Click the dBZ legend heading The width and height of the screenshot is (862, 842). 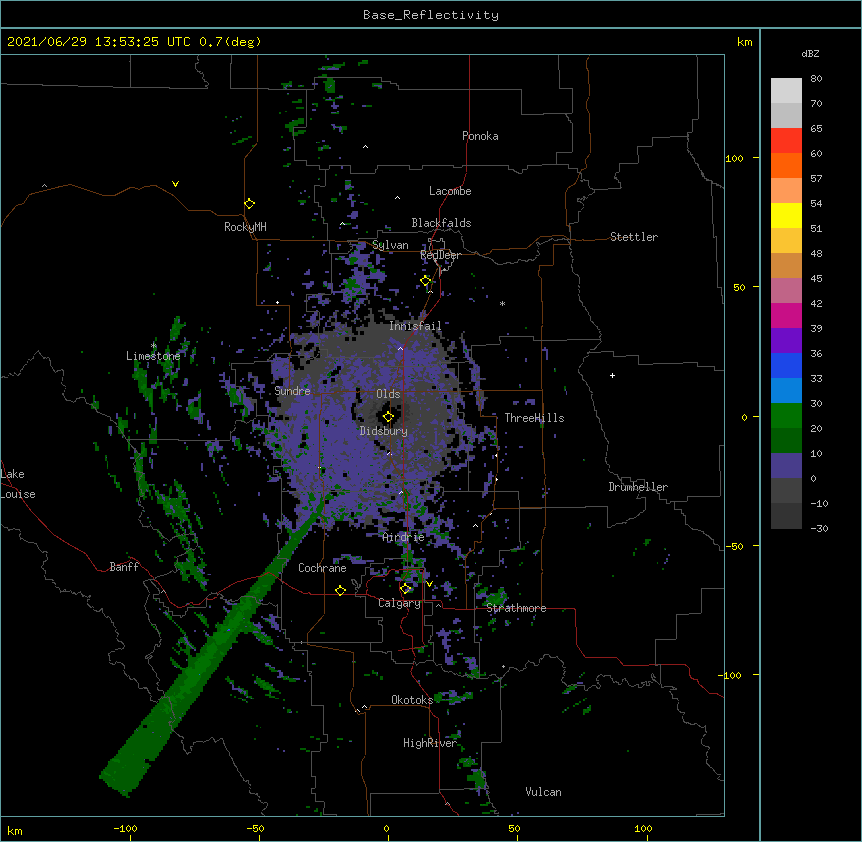(810, 53)
